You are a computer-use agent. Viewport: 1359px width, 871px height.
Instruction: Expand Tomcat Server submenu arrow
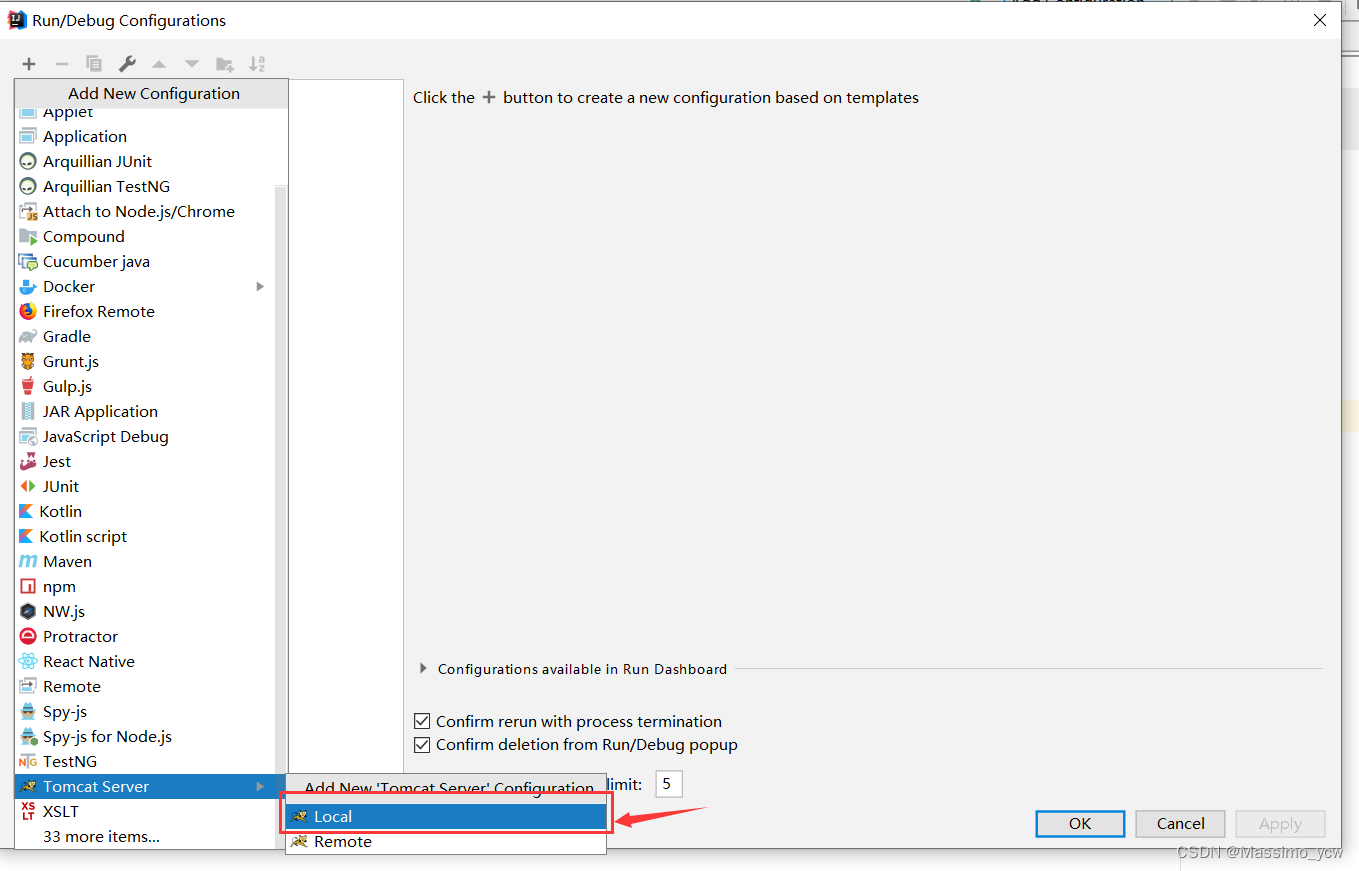coord(260,786)
